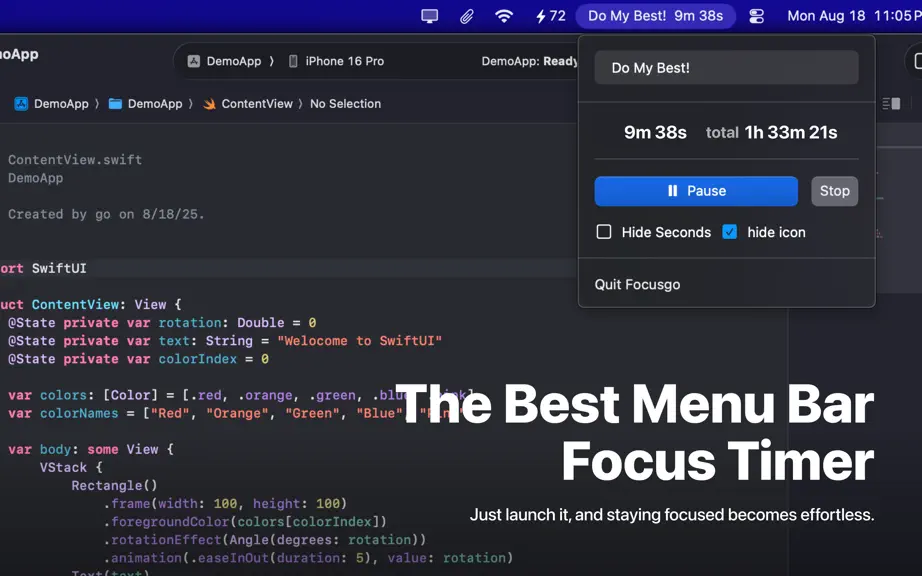Click the 'ContentView.swift' comment line
Screen dimensions: 922x576
pos(75,160)
